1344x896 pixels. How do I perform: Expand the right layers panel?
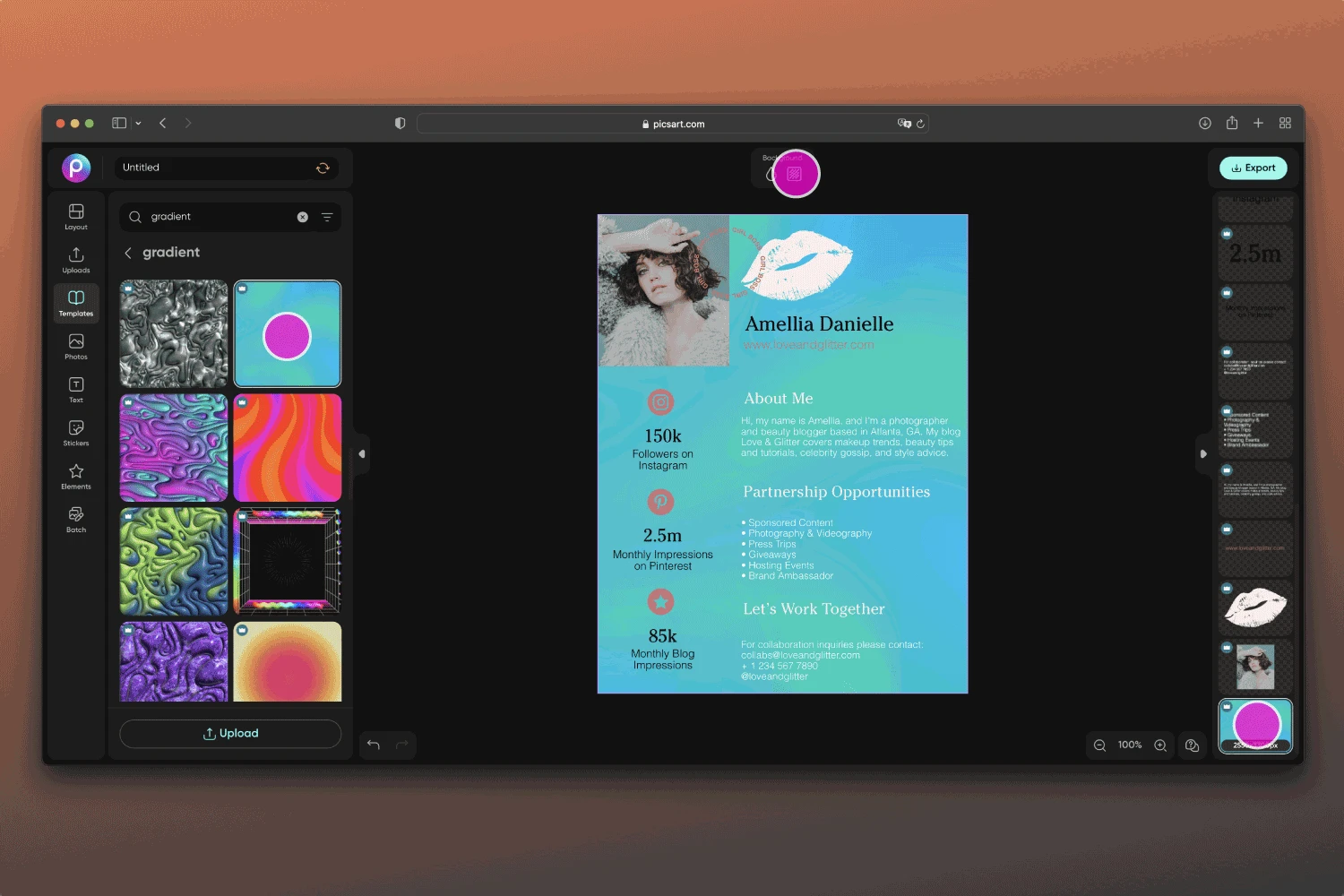pyautogui.click(x=1202, y=454)
